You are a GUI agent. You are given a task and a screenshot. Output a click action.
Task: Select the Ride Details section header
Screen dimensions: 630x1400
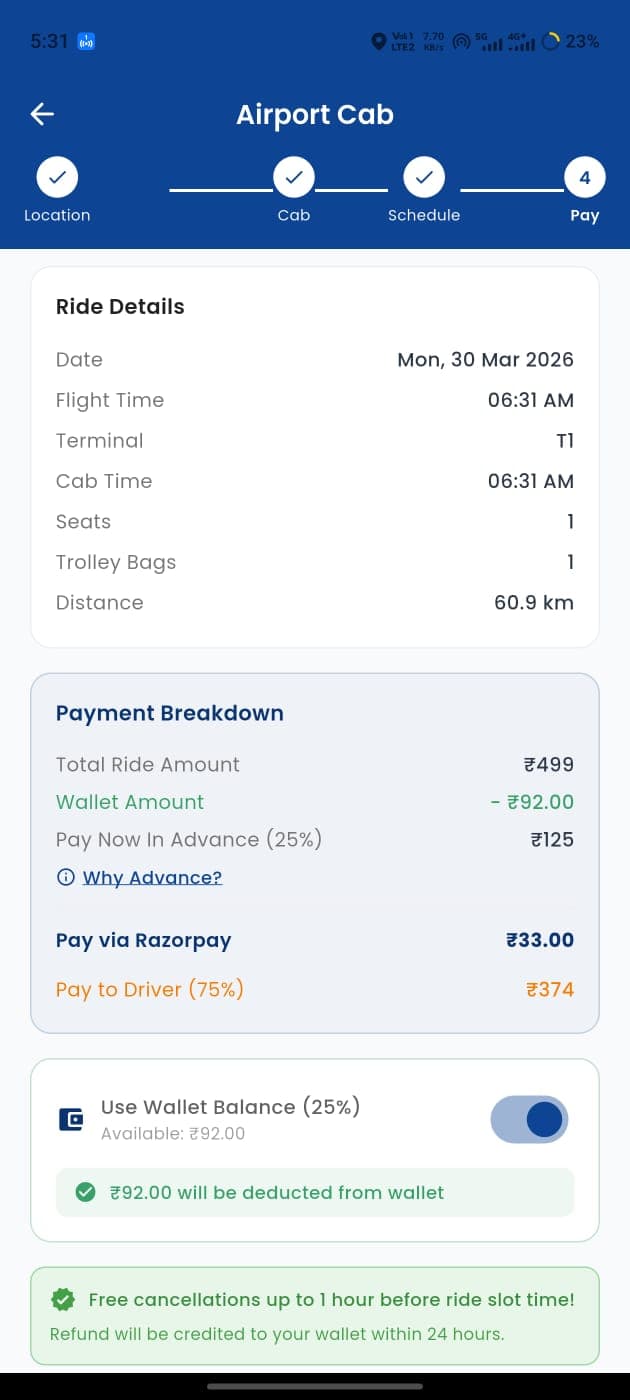119,307
